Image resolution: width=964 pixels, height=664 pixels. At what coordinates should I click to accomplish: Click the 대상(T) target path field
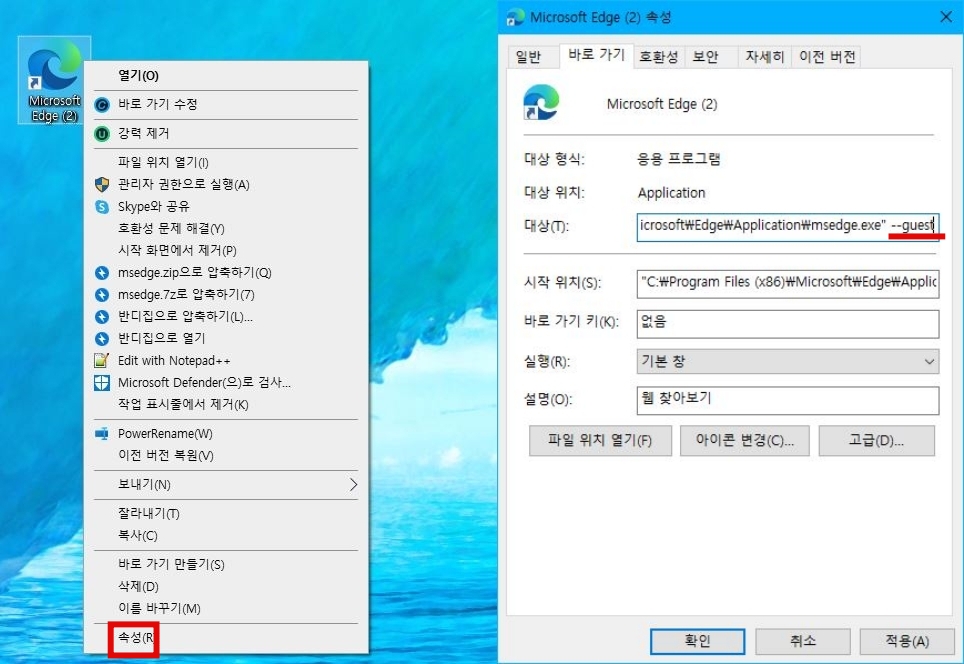pyautogui.click(x=788, y=226)
